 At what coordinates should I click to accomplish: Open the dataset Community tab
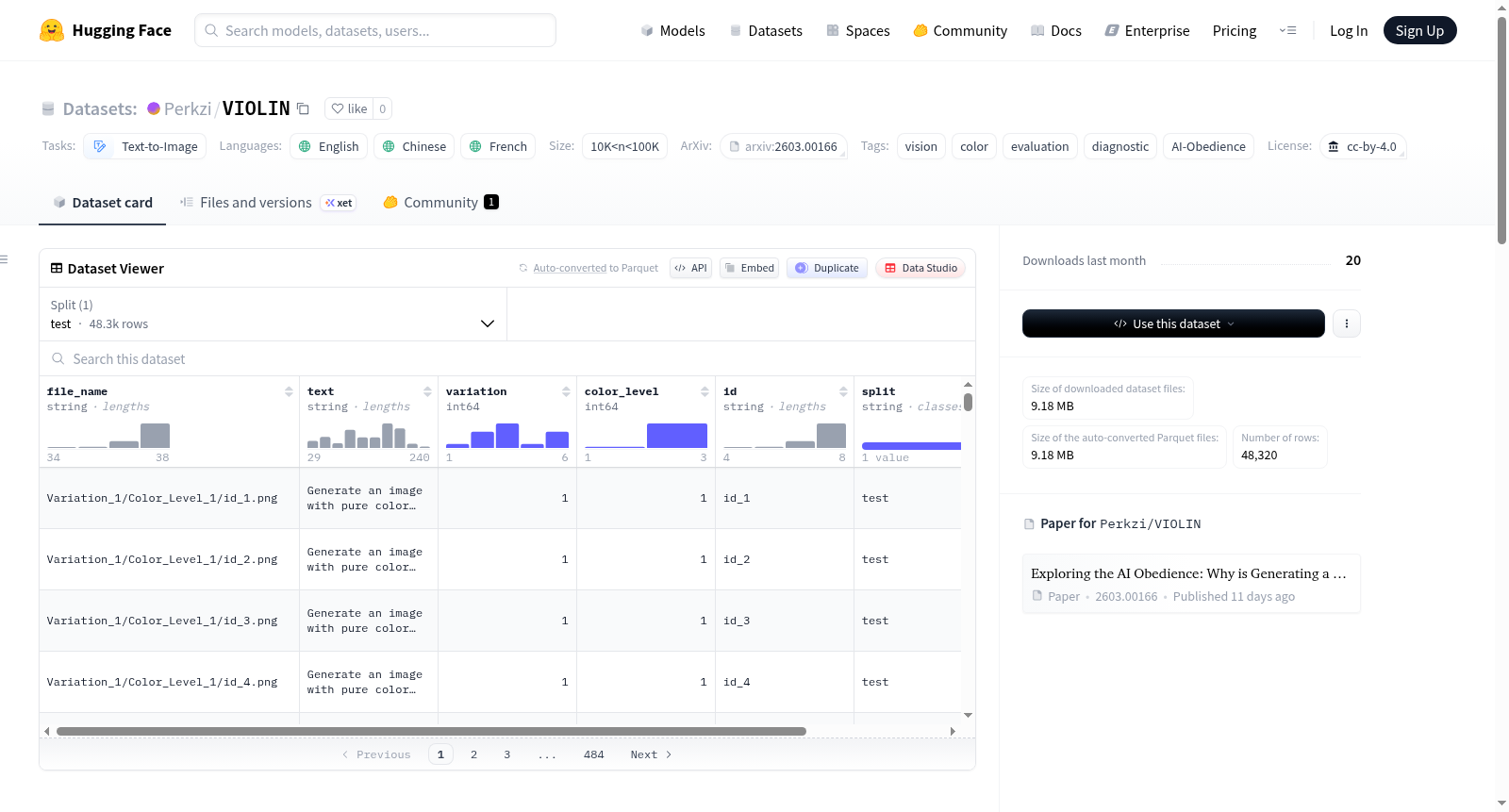point(440,203)
